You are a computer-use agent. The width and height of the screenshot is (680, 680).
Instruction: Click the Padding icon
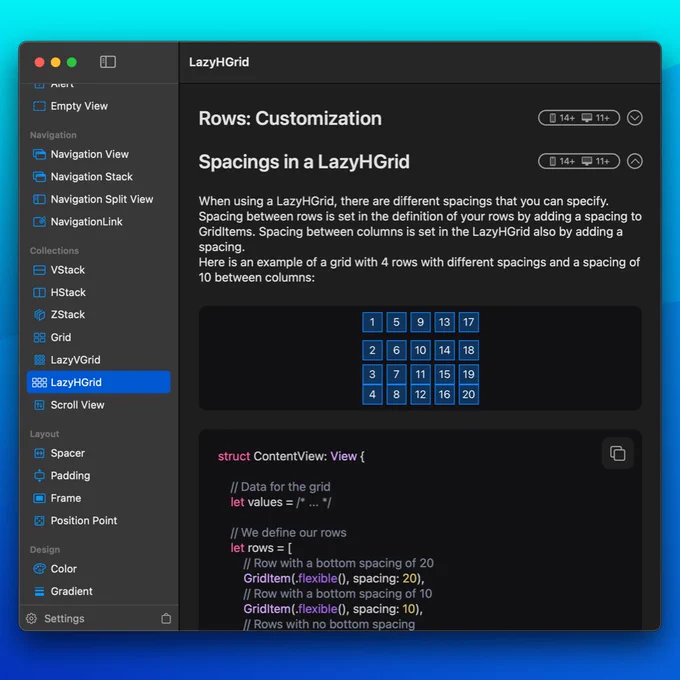pos(39,476)
